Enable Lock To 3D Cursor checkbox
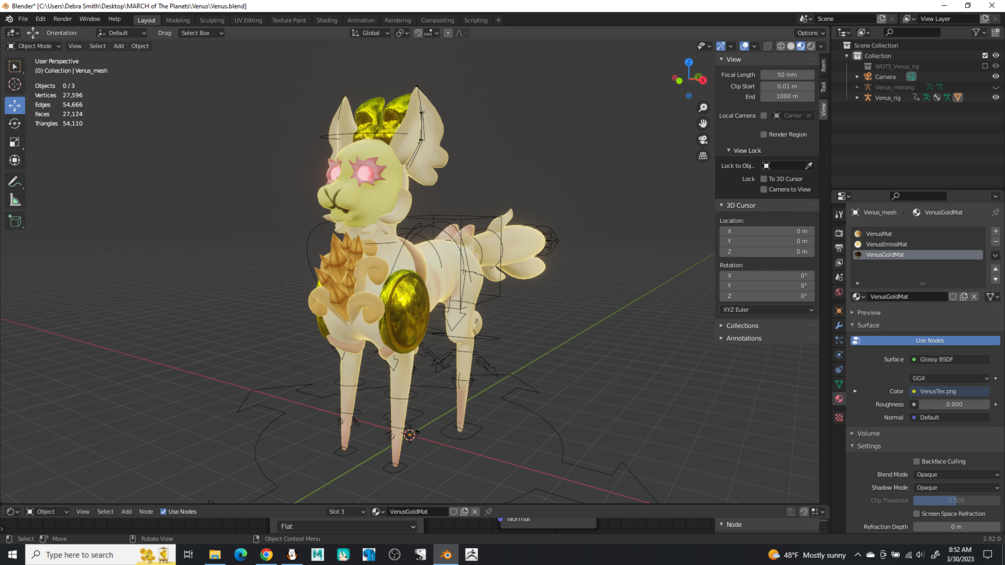1005x565 pixels. (763, 179)
